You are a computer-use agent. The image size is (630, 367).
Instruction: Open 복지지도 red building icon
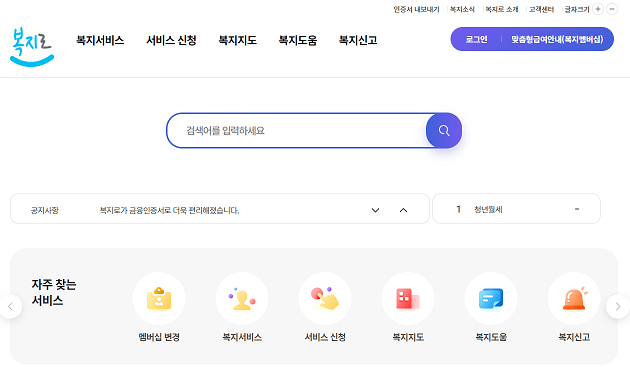click(x=408, y=298)
